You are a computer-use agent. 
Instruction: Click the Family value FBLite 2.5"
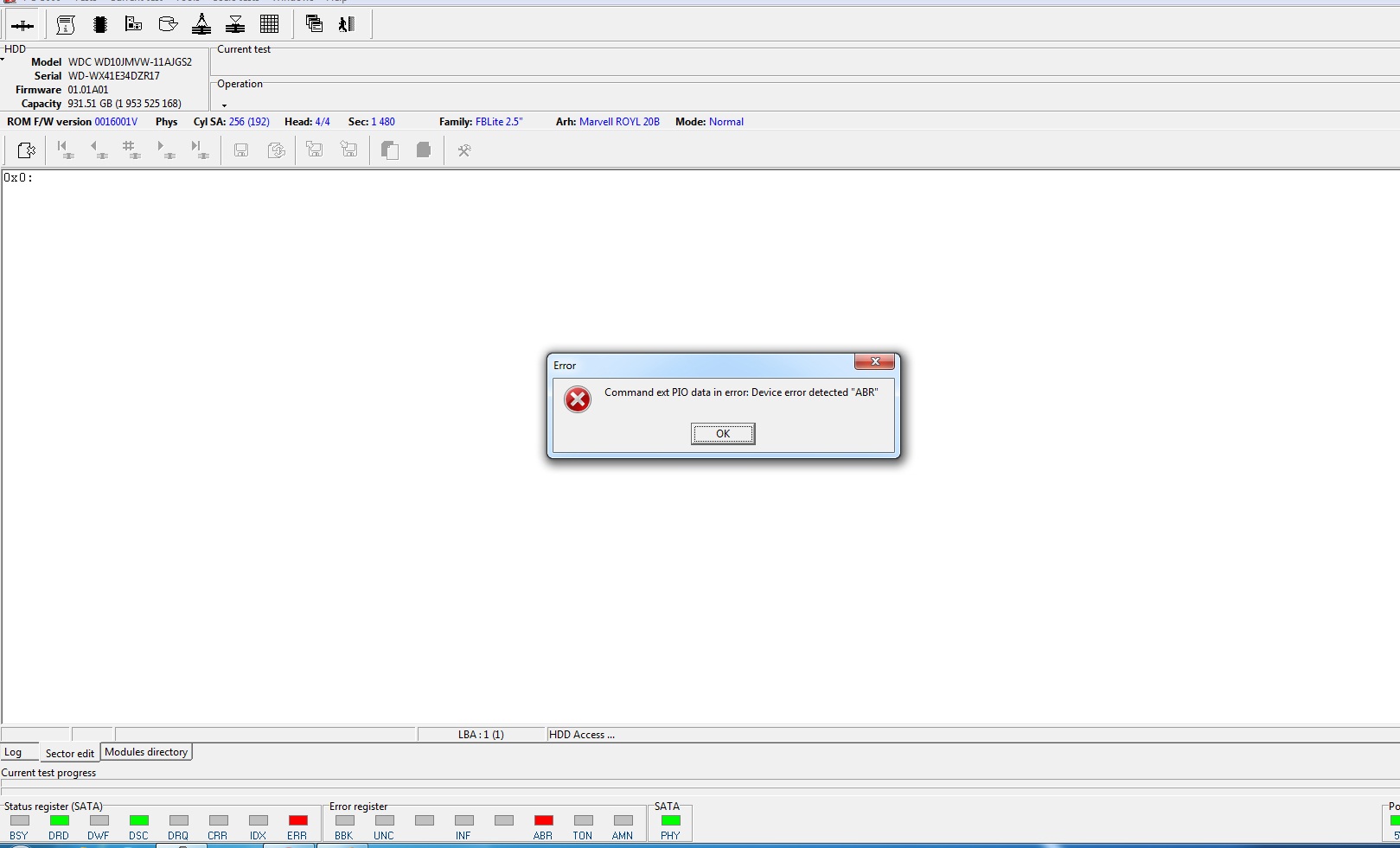pos(499,122)
